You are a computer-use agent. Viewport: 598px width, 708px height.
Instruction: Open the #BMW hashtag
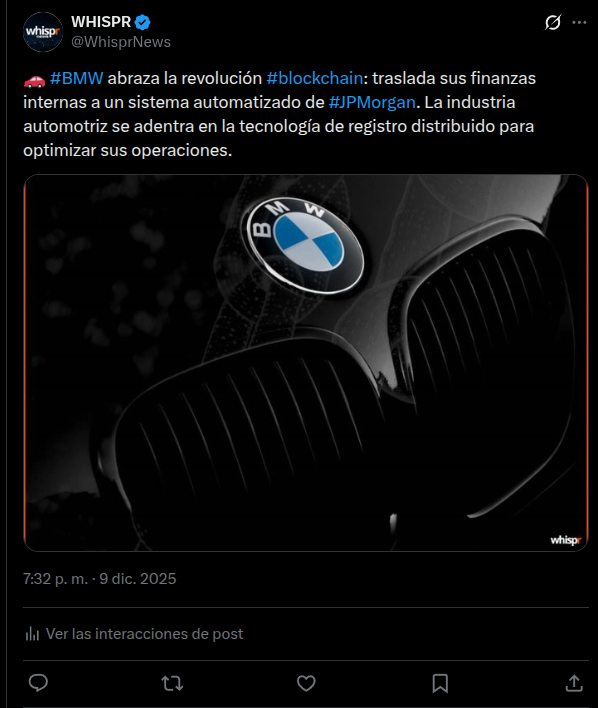tap(76, 78)
